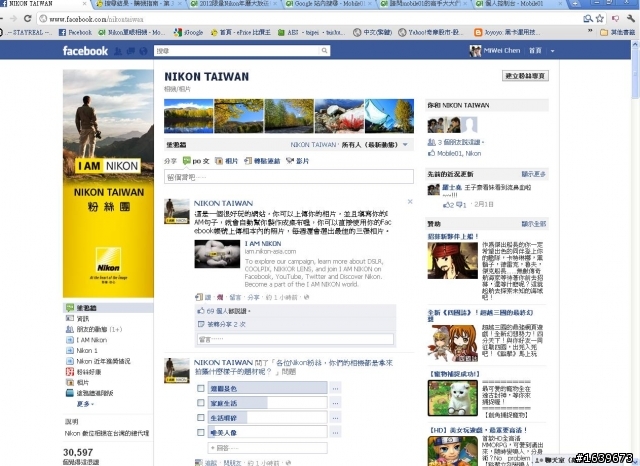Screen dimensions: 640x466
Task: Click the browser address bar URL
Action: click(x=96, y=19)
